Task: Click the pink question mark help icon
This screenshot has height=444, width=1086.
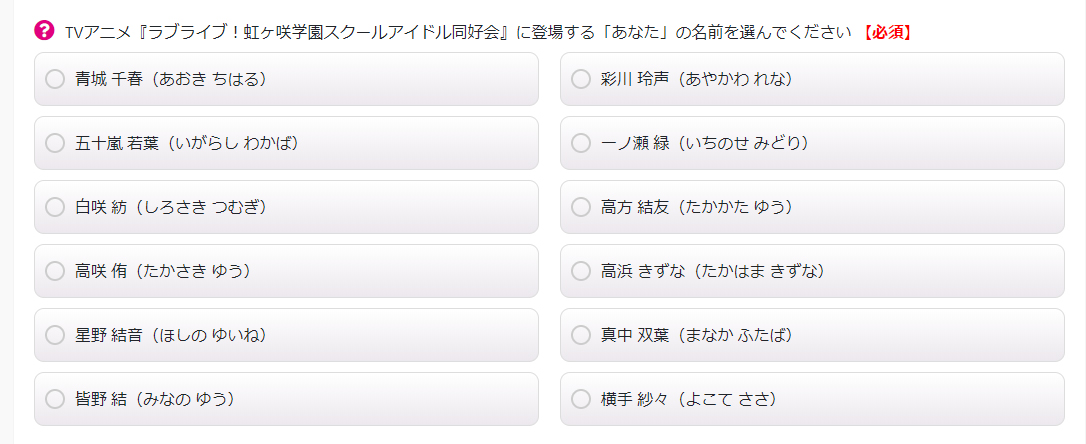Action: 43,31
